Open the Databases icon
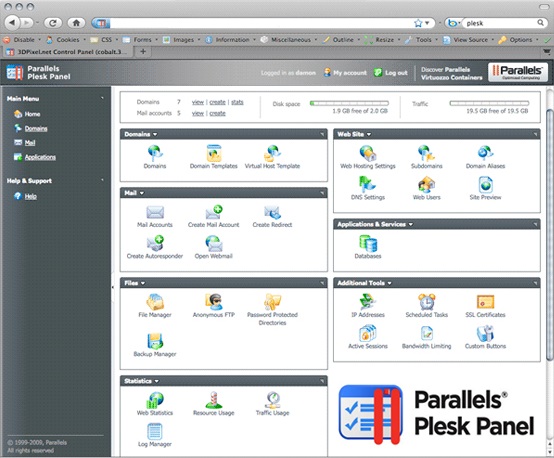This screenshot has width=554, height=458. (x=368, y=243)
